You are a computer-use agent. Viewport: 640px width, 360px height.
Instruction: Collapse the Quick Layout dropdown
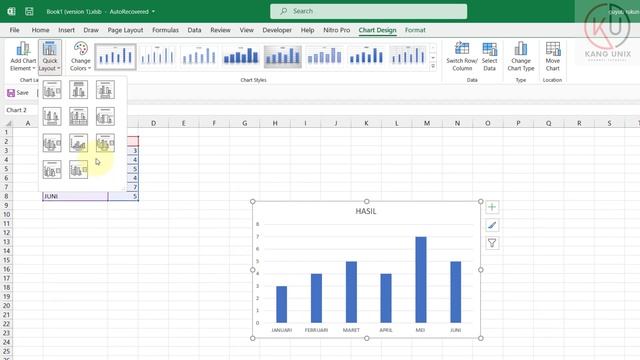(x=50, y=56)
